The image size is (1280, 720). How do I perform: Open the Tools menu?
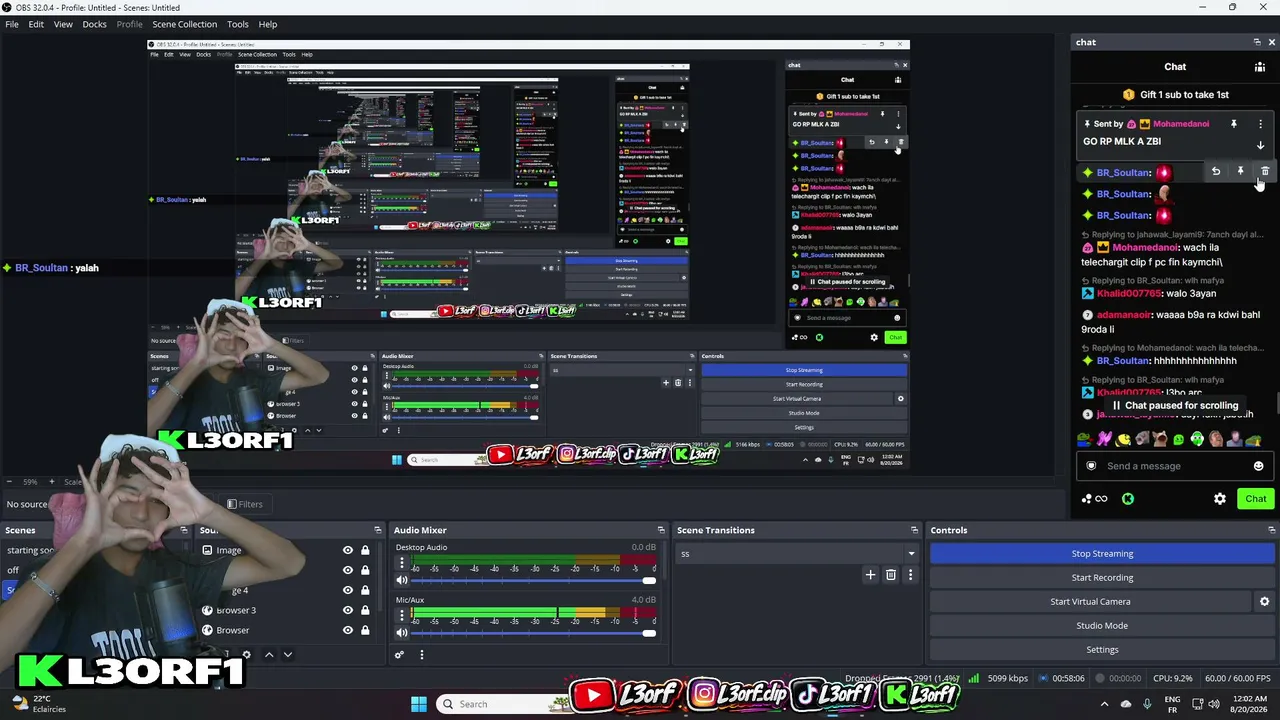(x=238, y=24)
